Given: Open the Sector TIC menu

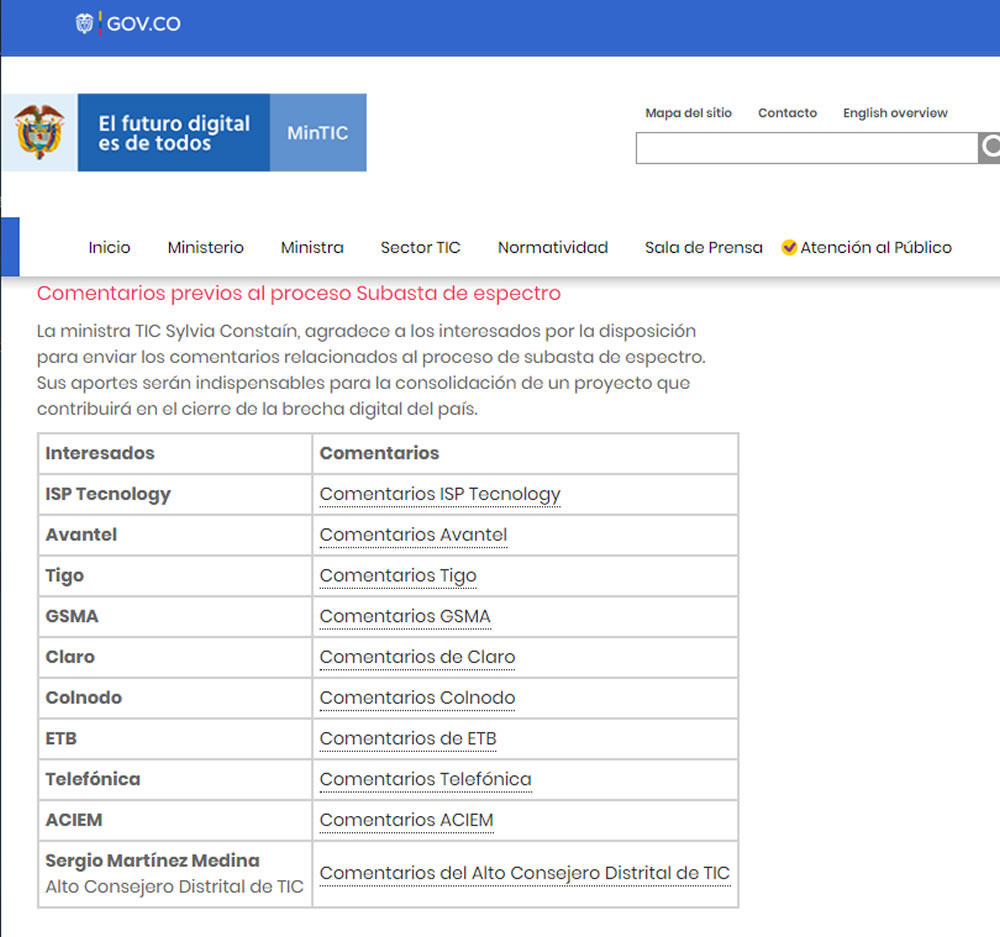Looking at the screenshot, I should pyautogui.click(x=420, y=247).
